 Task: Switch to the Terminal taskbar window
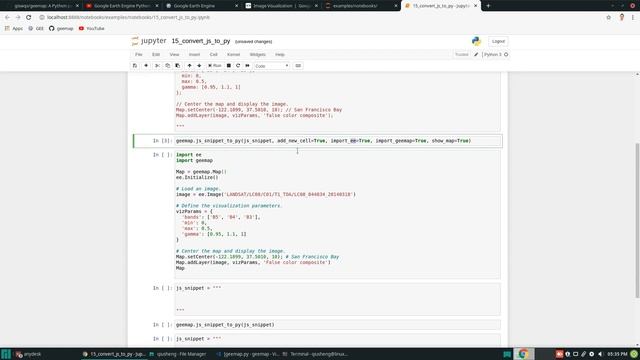315,354
